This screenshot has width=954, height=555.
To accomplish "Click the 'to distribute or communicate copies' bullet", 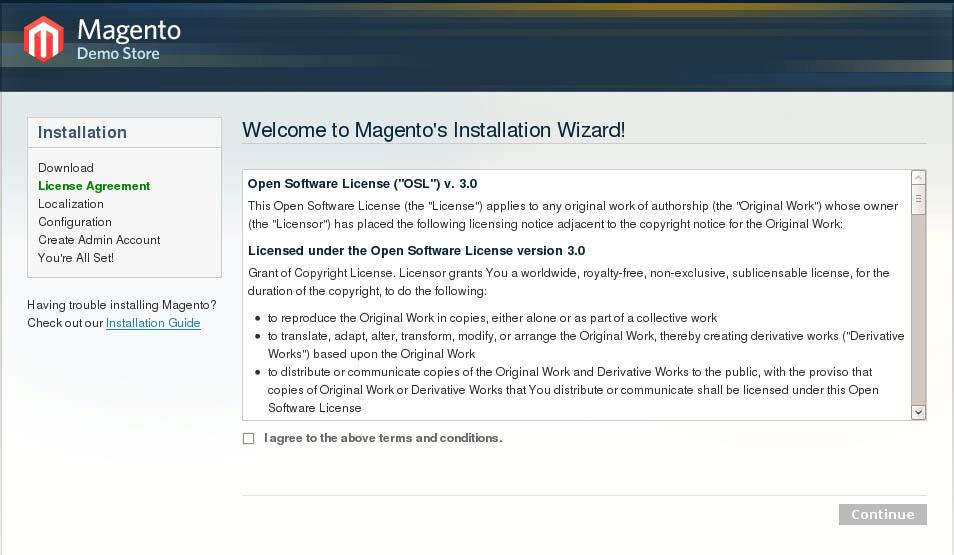I will (x=573, y=389).
